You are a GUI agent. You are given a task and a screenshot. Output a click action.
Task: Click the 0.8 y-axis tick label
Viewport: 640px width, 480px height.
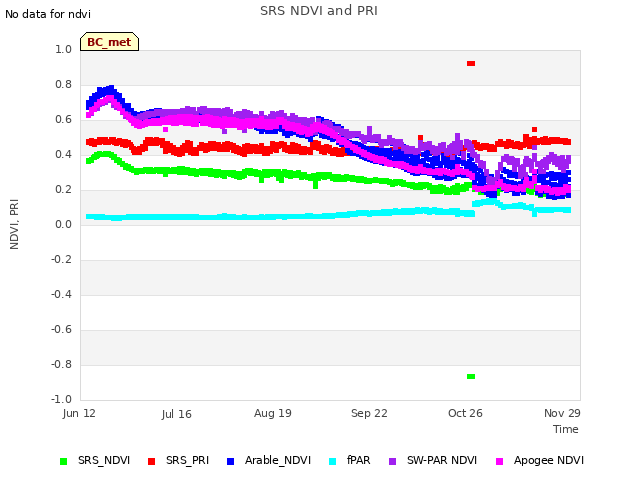coord(63,84)
